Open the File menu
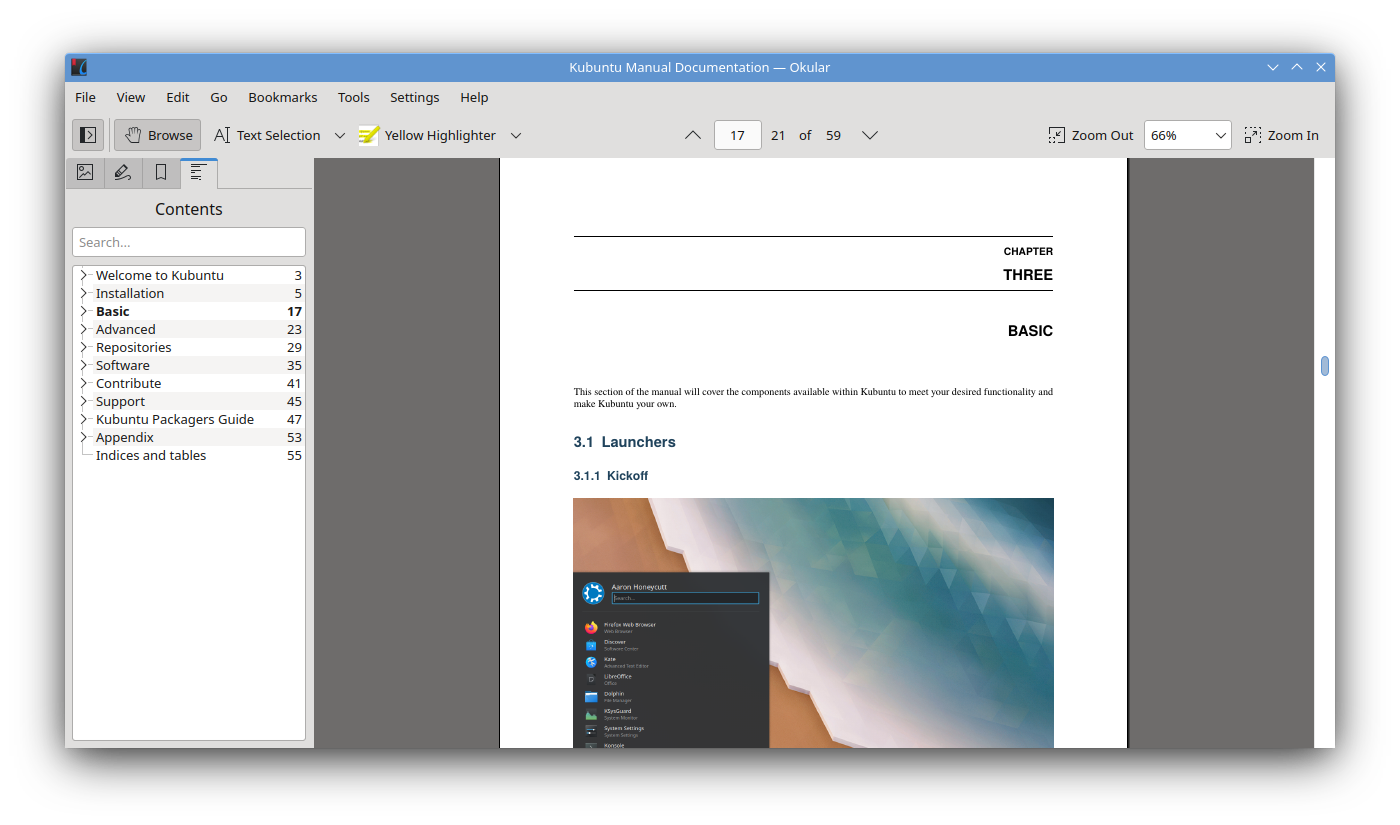 pyautogui.click(x=86, y=97)
